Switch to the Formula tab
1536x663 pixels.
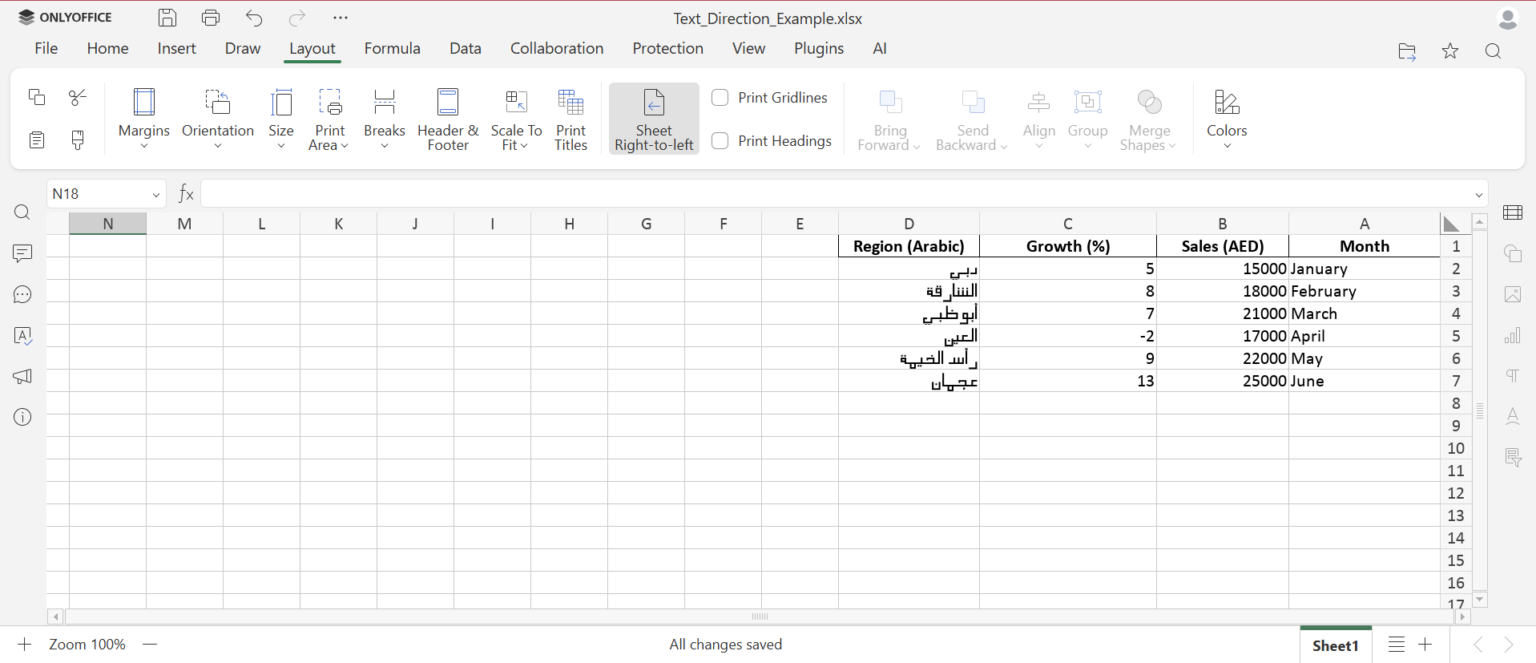click(x=392, y=48)
